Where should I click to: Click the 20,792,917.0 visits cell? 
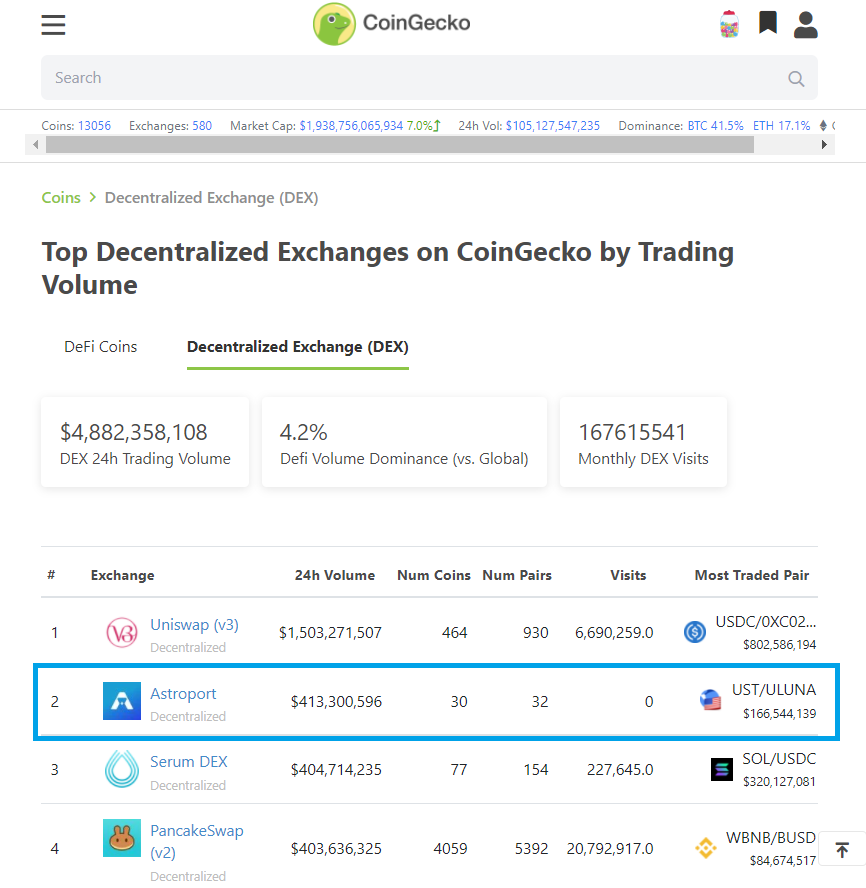coord(610,849)
